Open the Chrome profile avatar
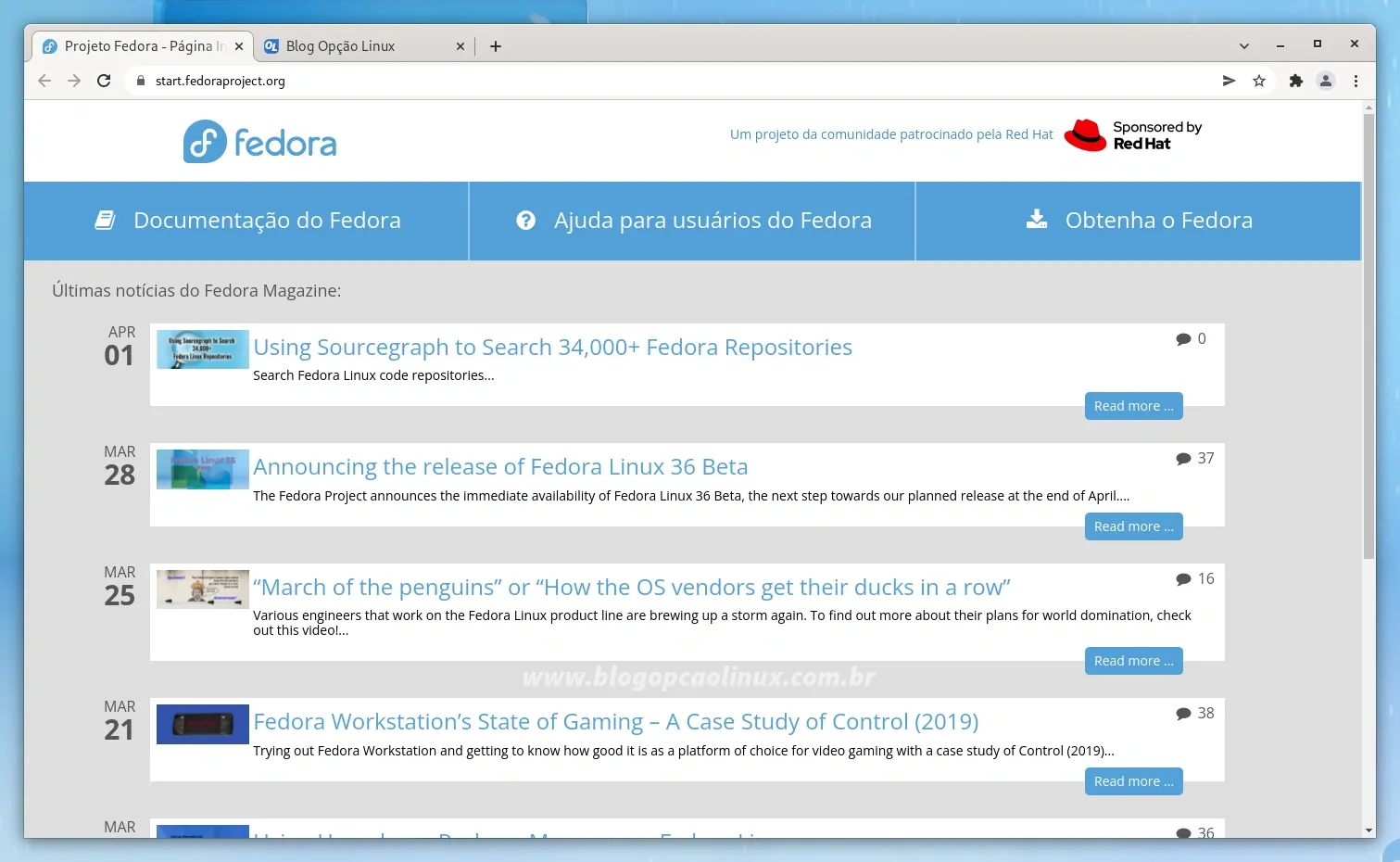1400x862 pixels. pos(1326,81)
